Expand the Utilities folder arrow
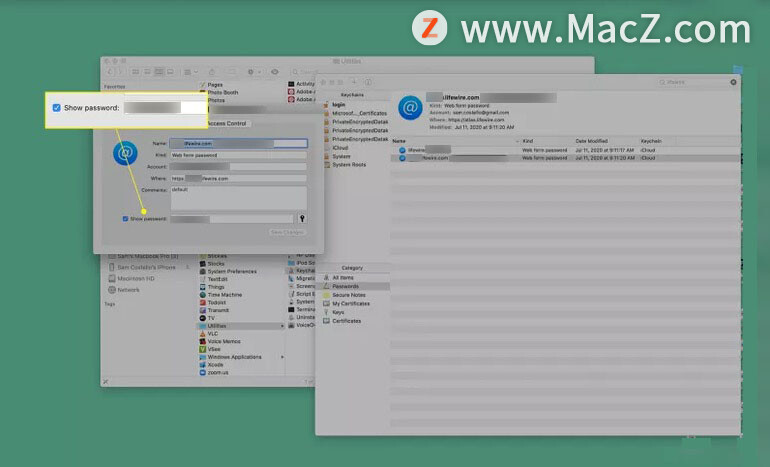This screenshot has width=770, height=467. tap(282, 326)
